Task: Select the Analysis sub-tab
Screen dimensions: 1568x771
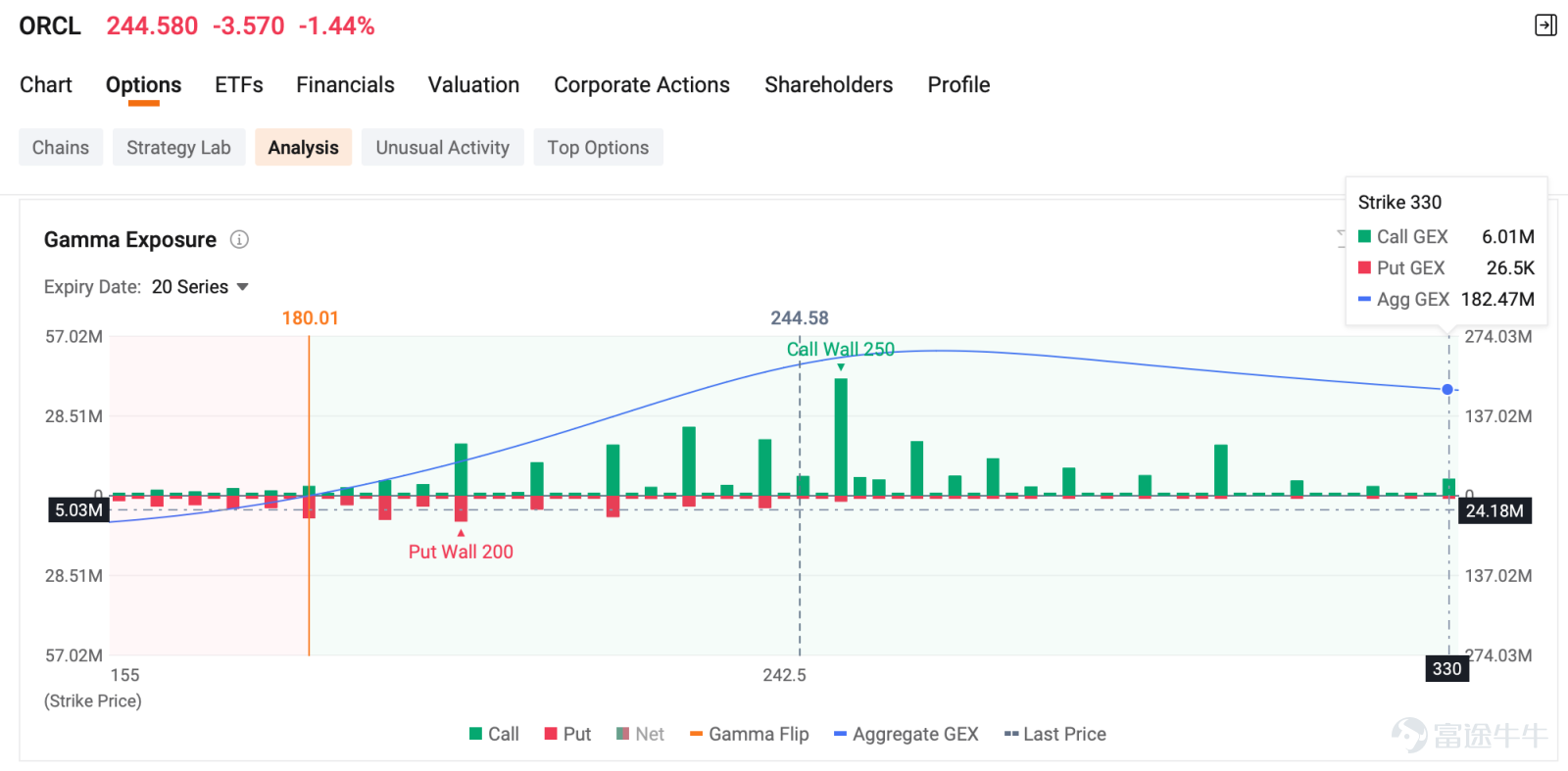Action: (303, 147)
